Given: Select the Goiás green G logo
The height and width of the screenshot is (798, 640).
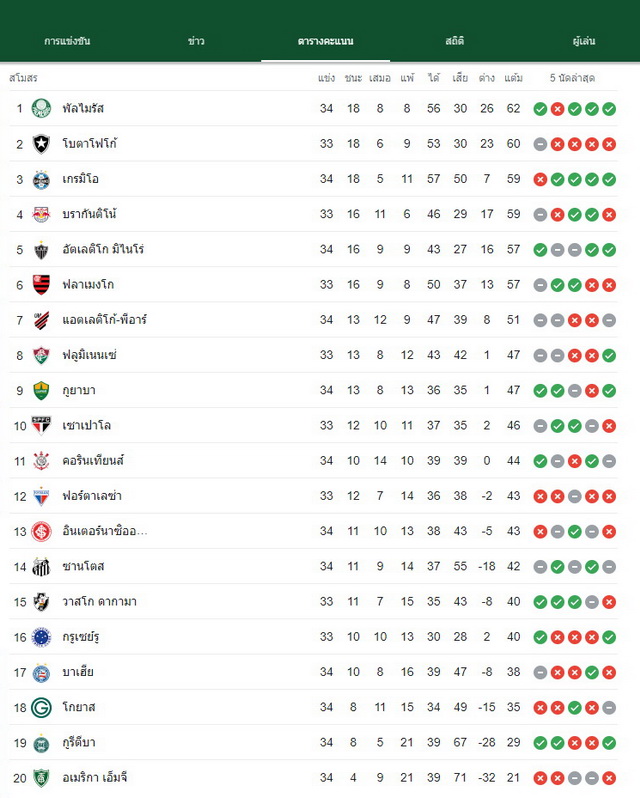Looking at the screenshot, I should (41, 707).
